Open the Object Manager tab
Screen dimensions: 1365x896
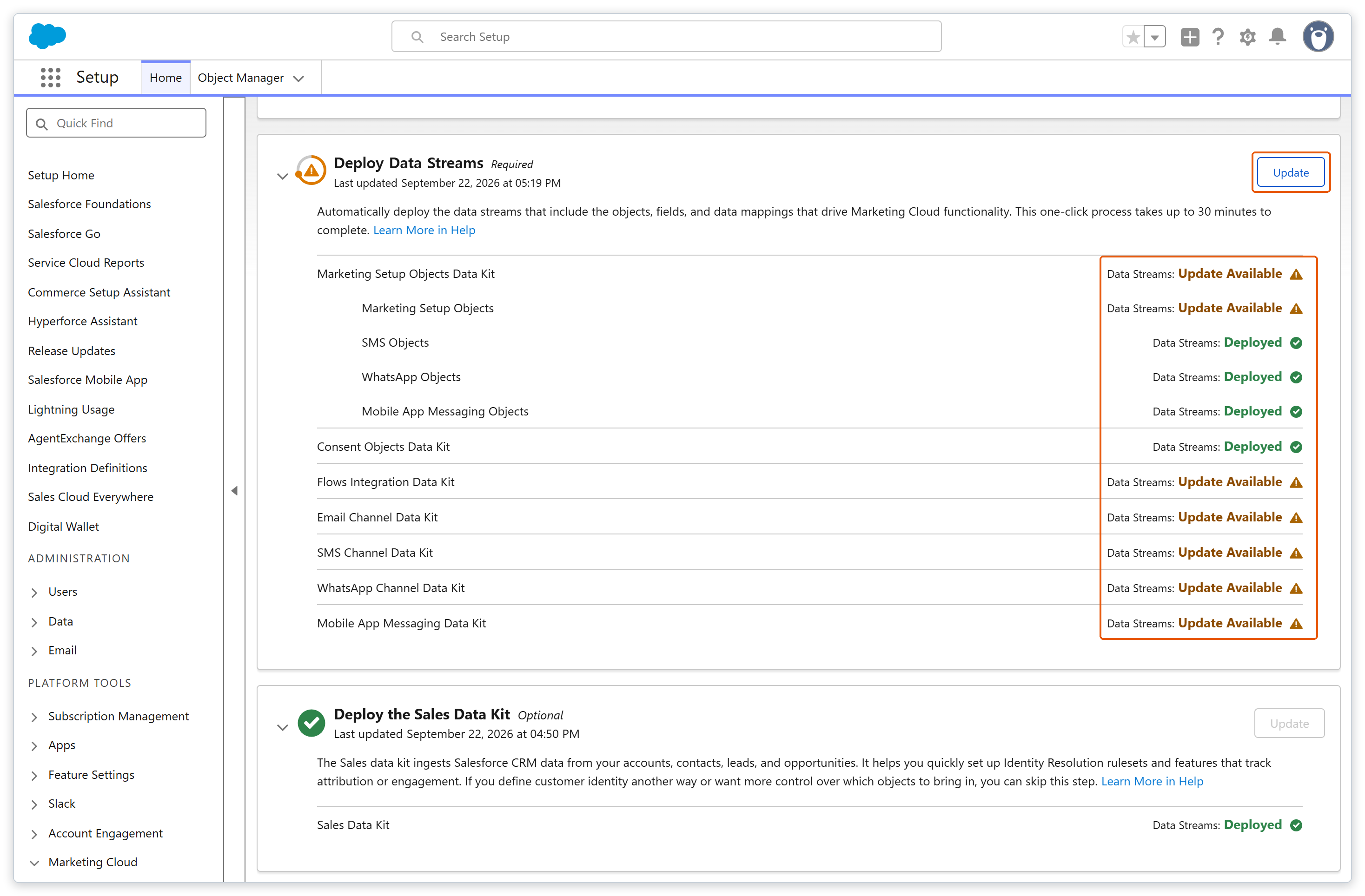tap(240, 78)
